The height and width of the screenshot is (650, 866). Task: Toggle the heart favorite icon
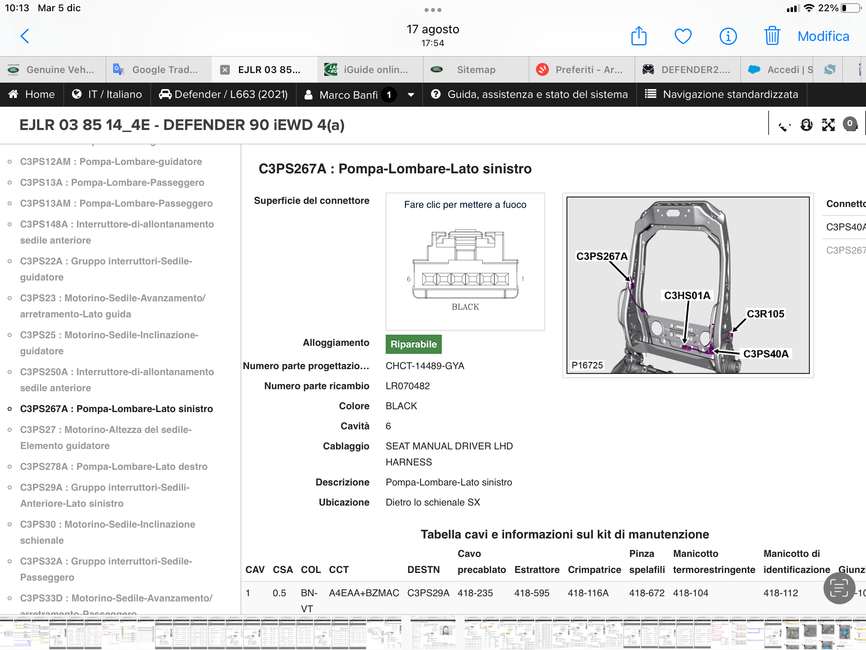(x=683, y=36)
